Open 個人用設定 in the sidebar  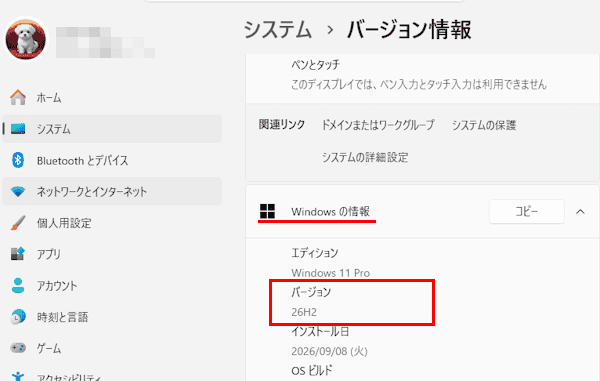112,223
